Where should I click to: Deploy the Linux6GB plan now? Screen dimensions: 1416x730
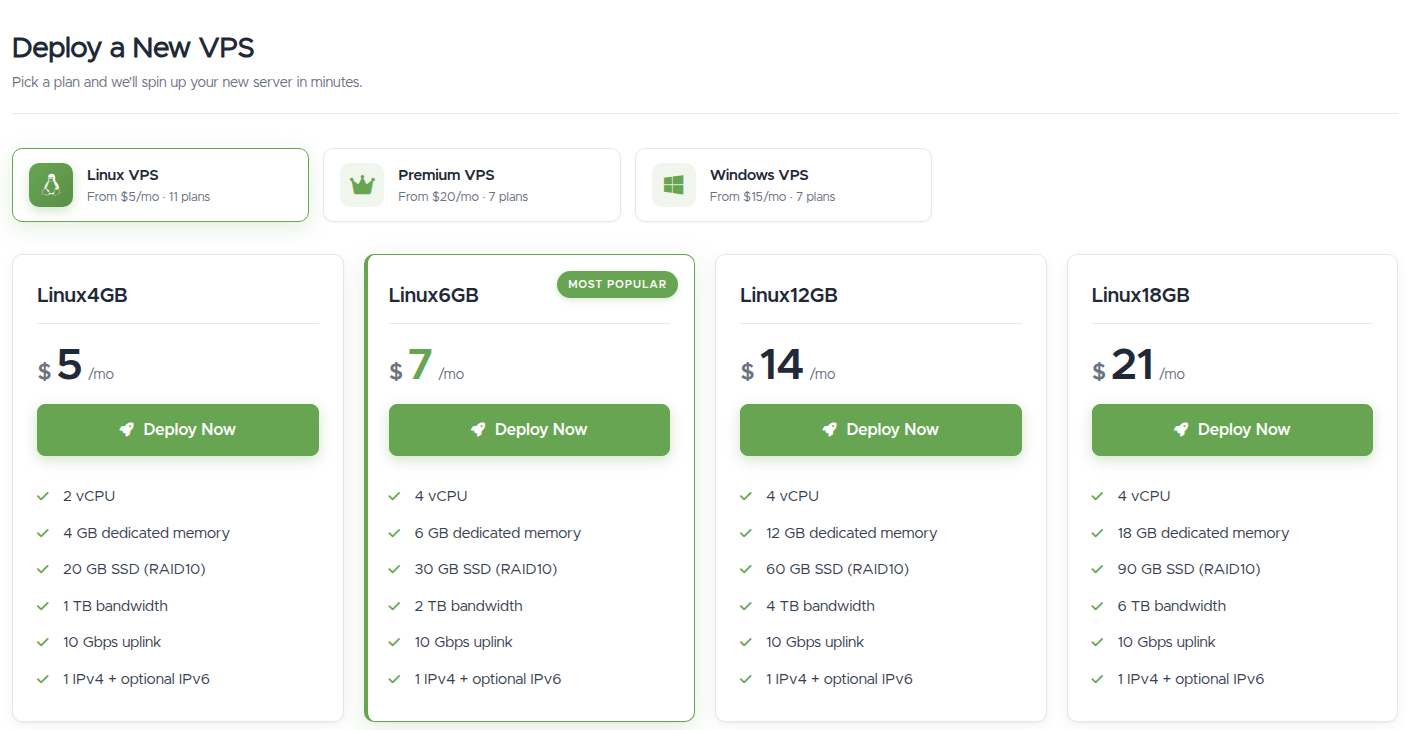[529, 430]
